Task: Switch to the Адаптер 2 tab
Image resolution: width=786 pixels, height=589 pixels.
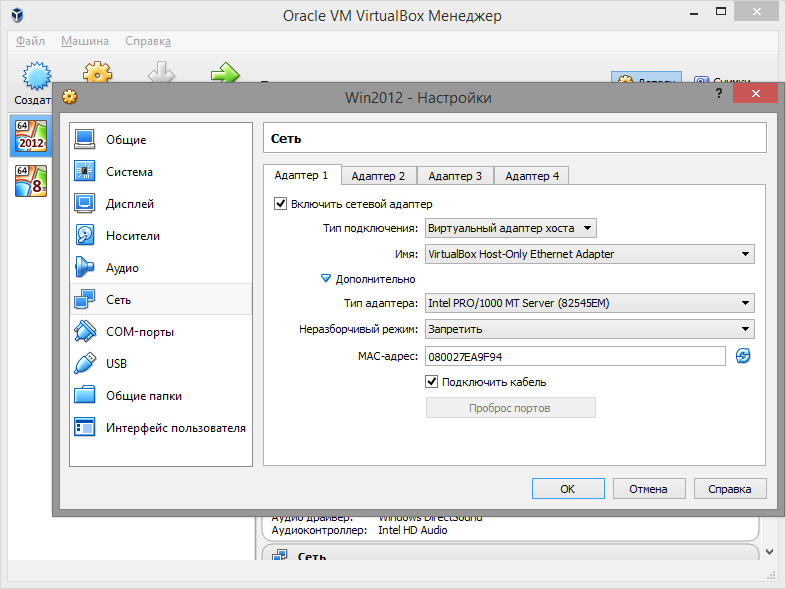Action: (378, 176)
